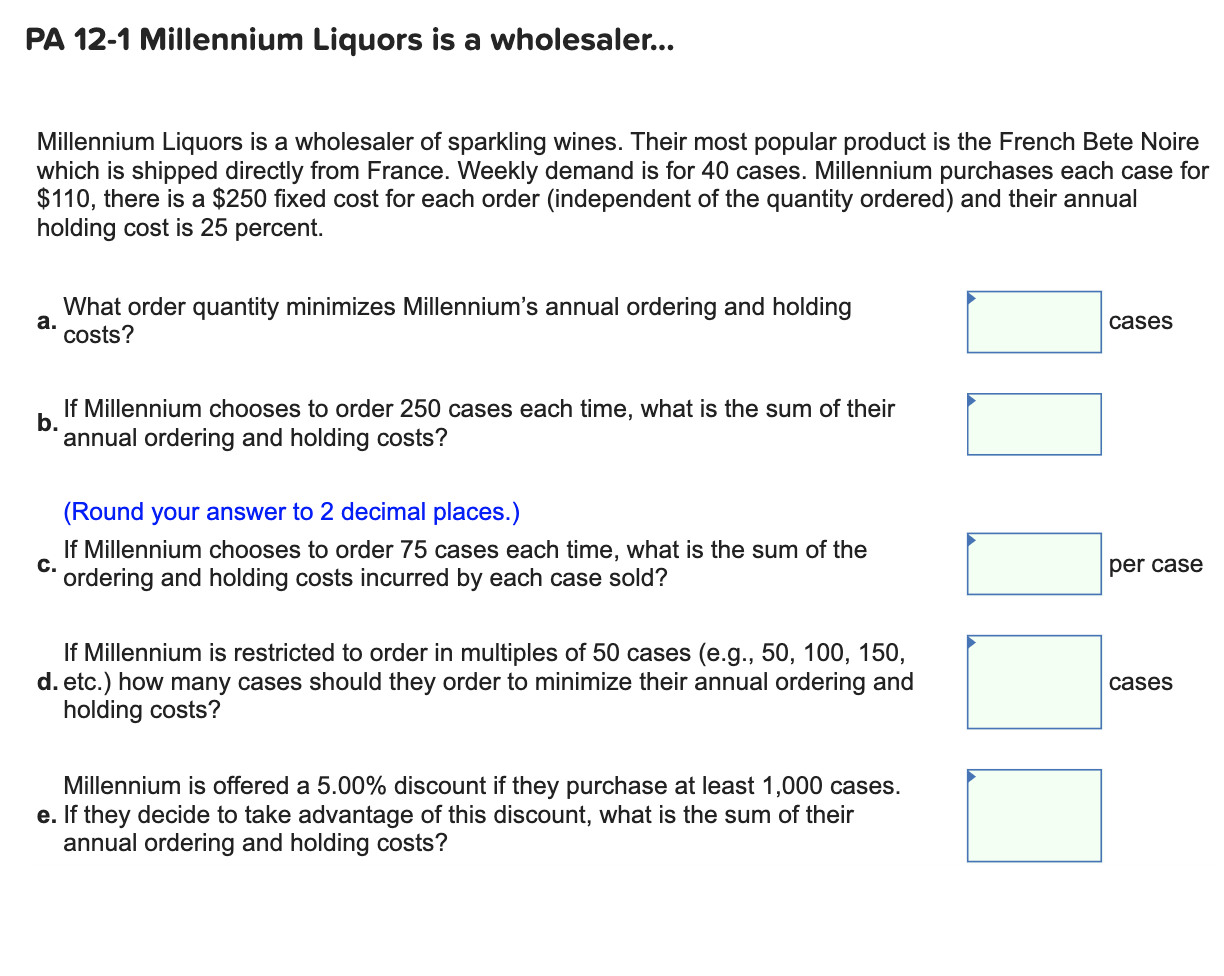Click the answer box for the discount question
Viewport: 1224px width, 976px height.
click(1034, 815)
